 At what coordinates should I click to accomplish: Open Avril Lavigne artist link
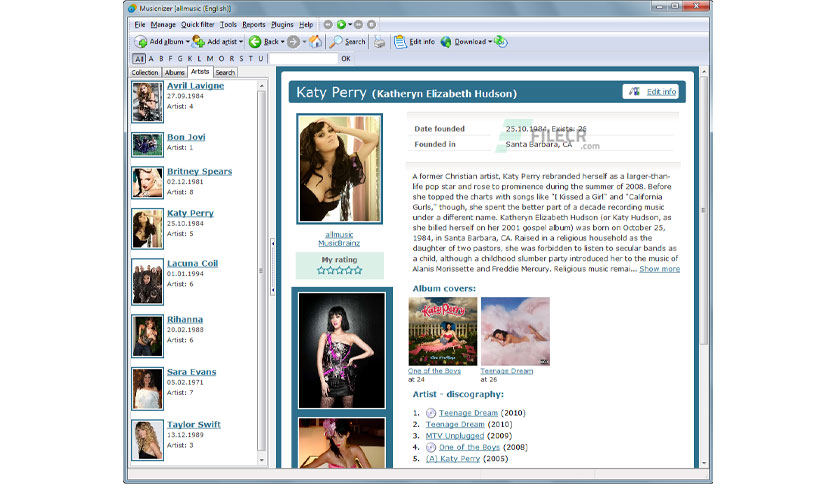[x=195, y=86]
